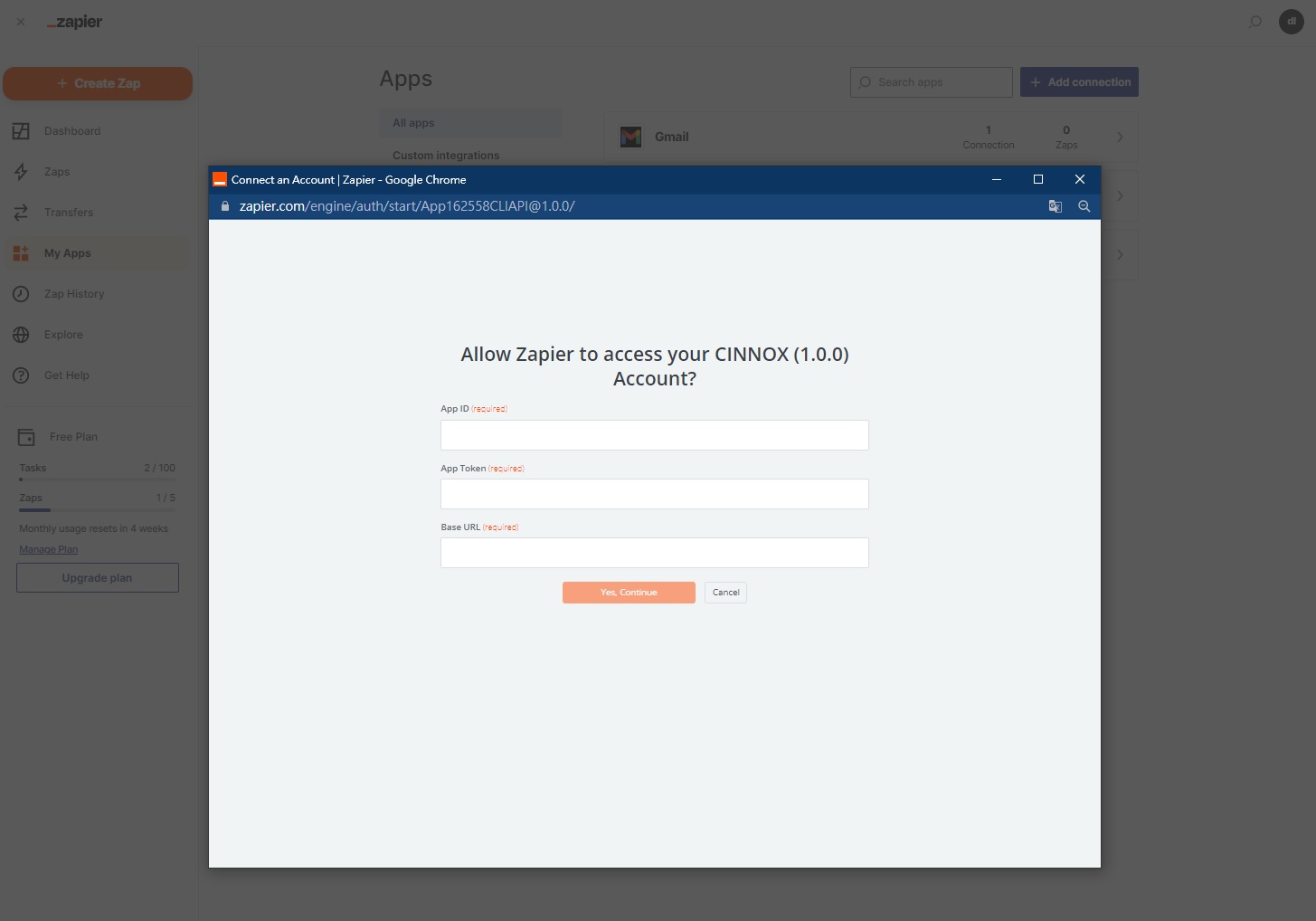Viewport: 1316px width, 921px height.
Task: Open the search magnifier in top bar
Action: click(x=1255, y=22)
